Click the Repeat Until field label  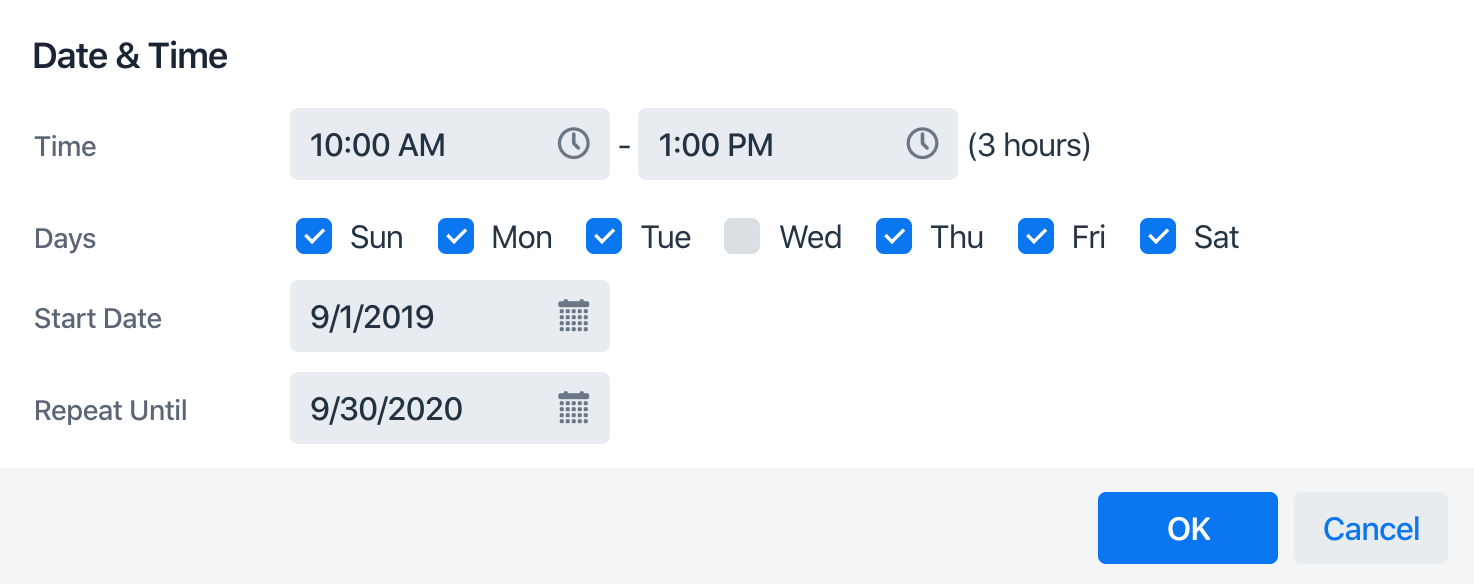click(111, 410)
